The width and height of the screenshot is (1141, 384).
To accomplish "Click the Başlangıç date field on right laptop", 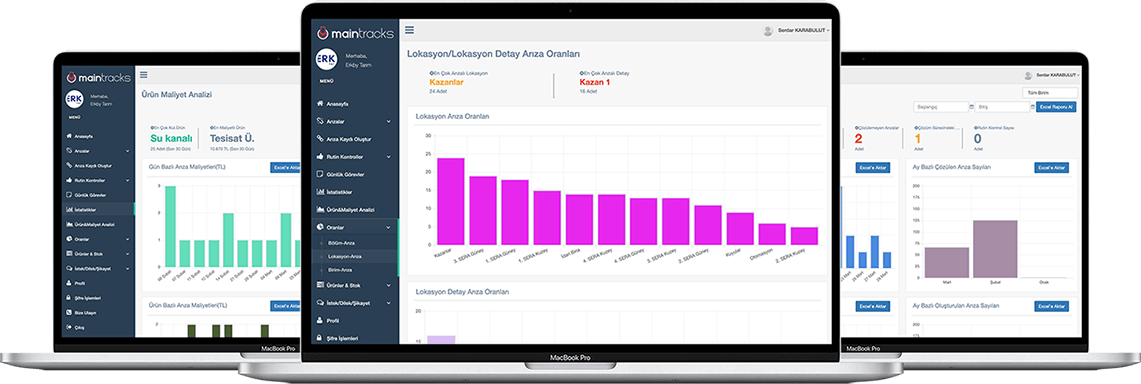I will click(942, 107).
